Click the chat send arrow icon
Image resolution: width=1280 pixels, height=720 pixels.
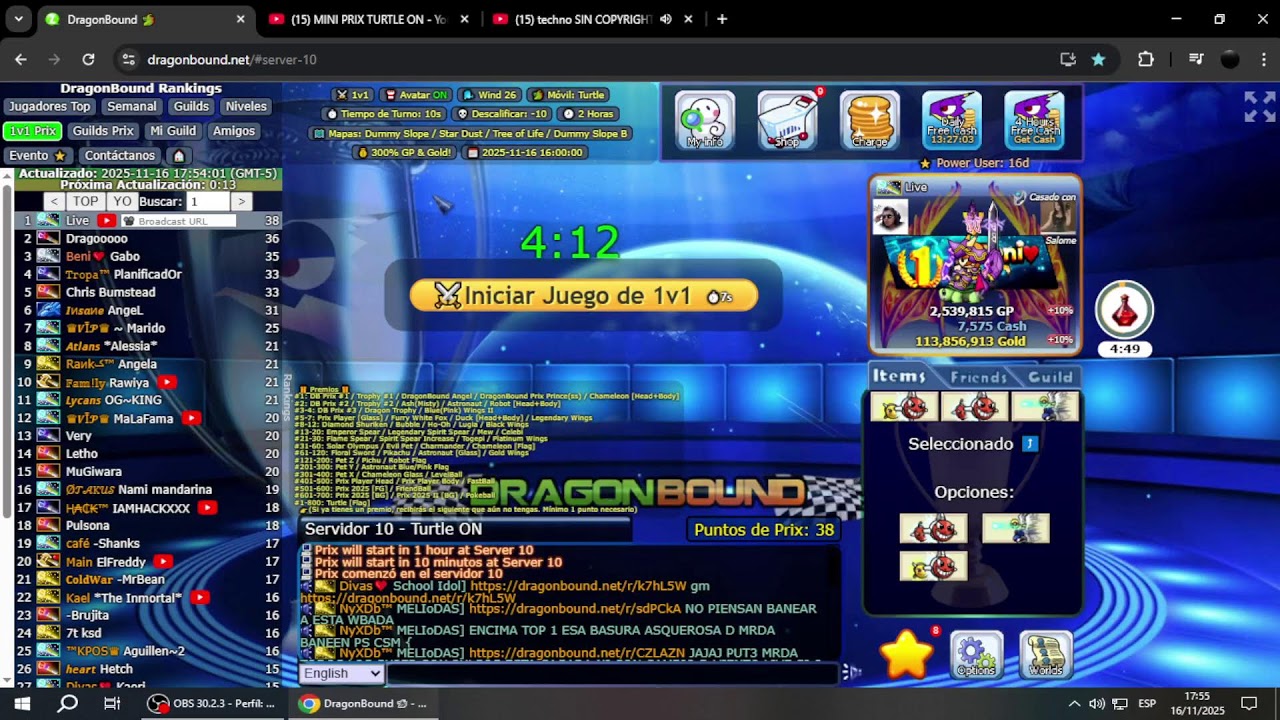click(x=851, y=673)
